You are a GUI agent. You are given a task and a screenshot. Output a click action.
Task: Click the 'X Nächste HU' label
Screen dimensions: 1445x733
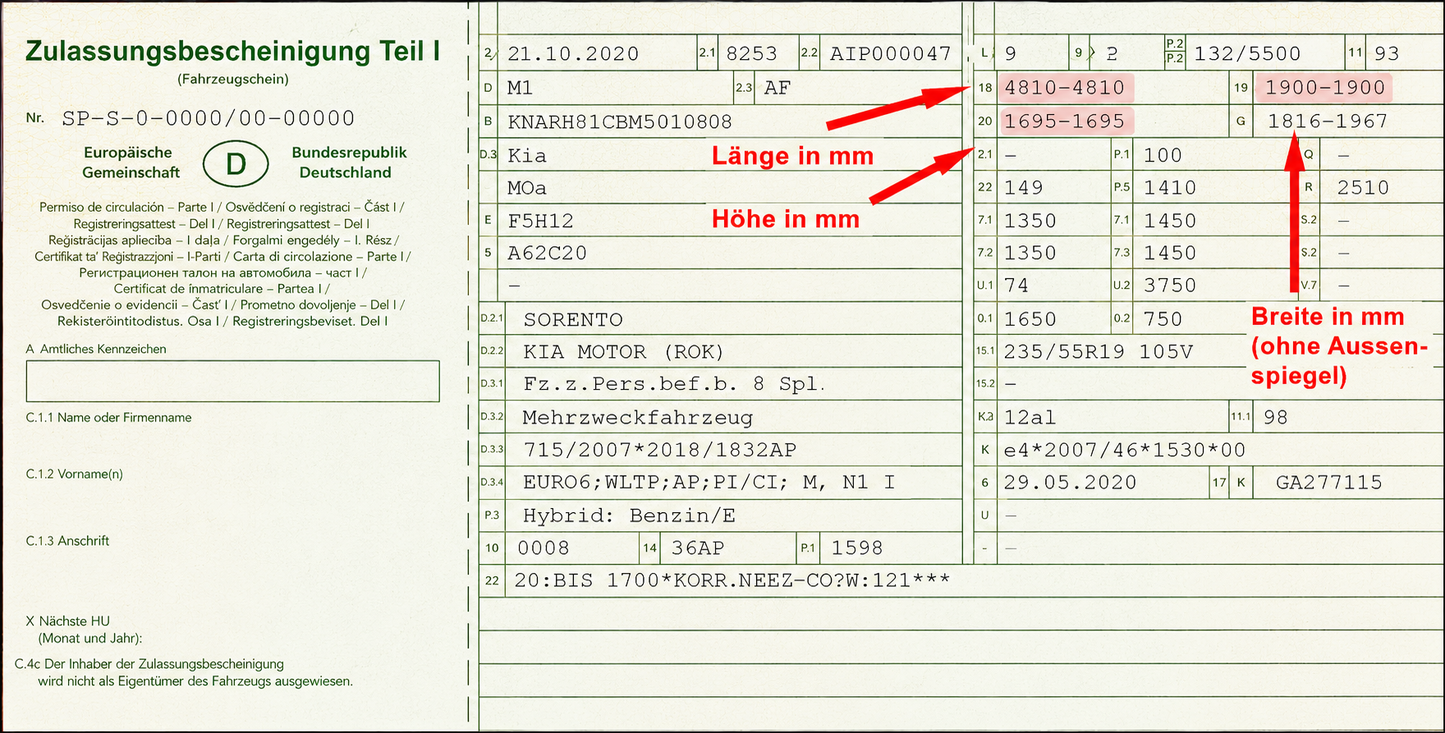(68, 621)
